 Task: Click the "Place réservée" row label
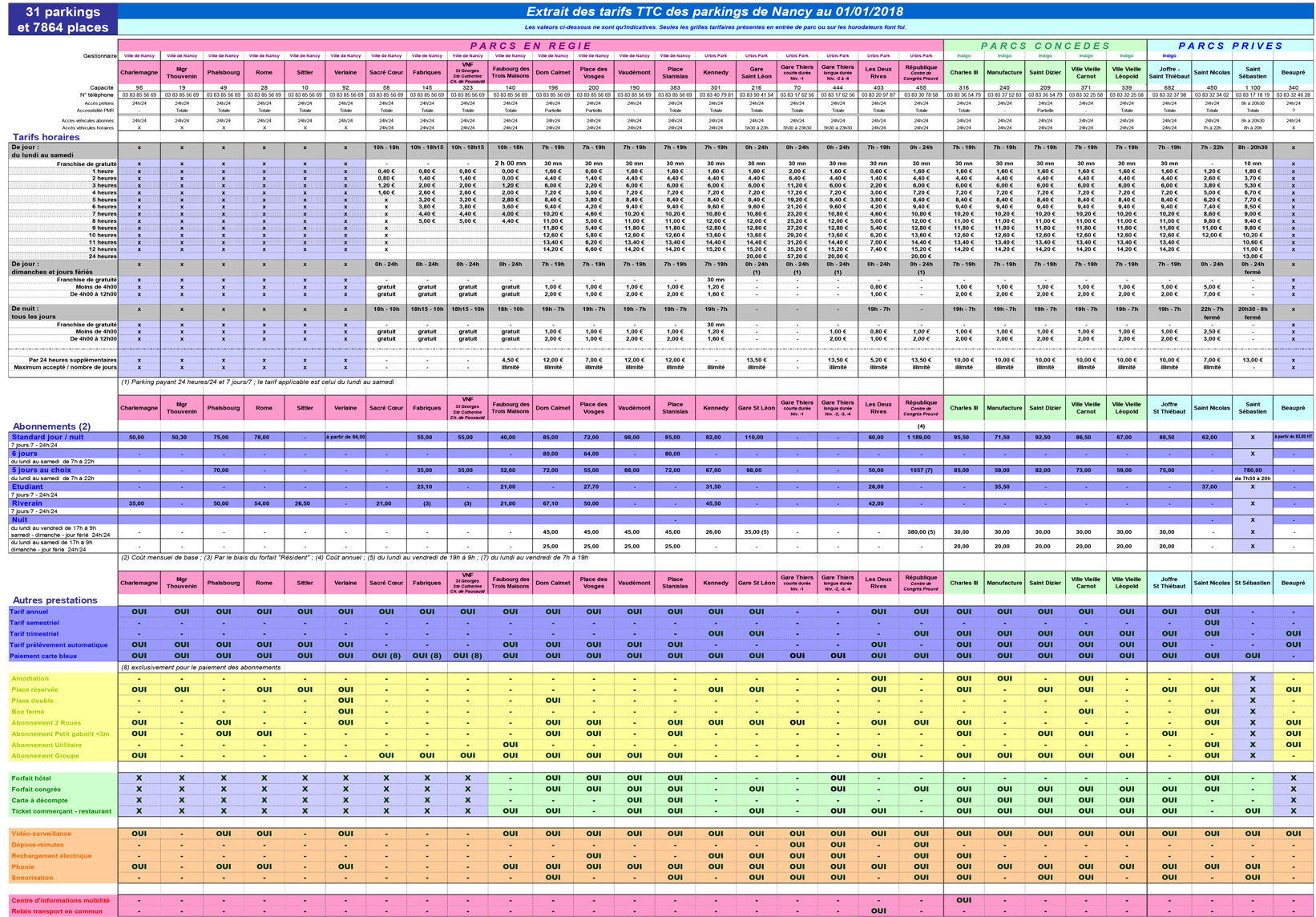(34, 689)
